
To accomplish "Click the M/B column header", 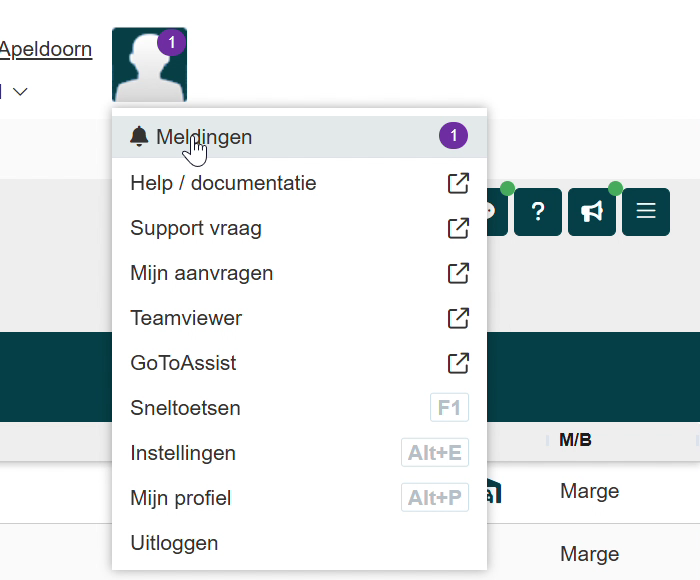I will (575, 440).
